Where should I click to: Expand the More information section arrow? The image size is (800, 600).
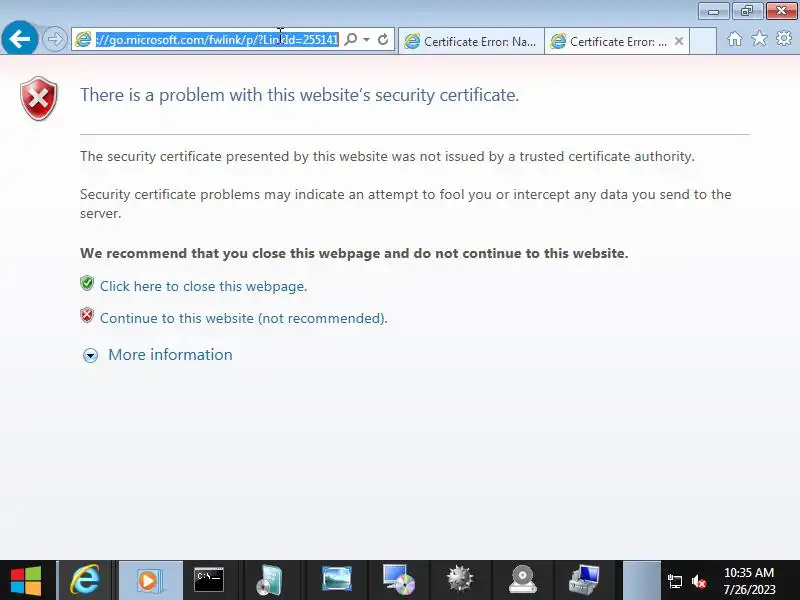[90, 355]
